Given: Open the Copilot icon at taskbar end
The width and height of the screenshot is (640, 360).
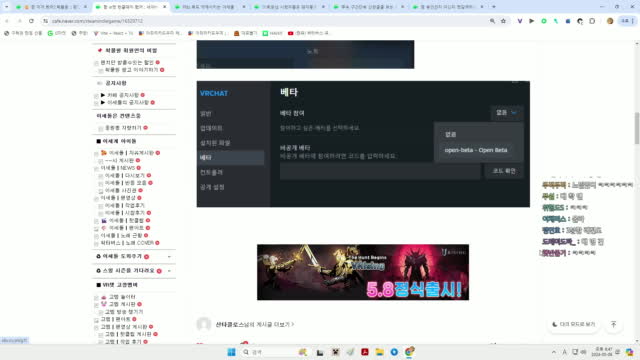Looking at the screenshot, I should click(x=629, y=352).
